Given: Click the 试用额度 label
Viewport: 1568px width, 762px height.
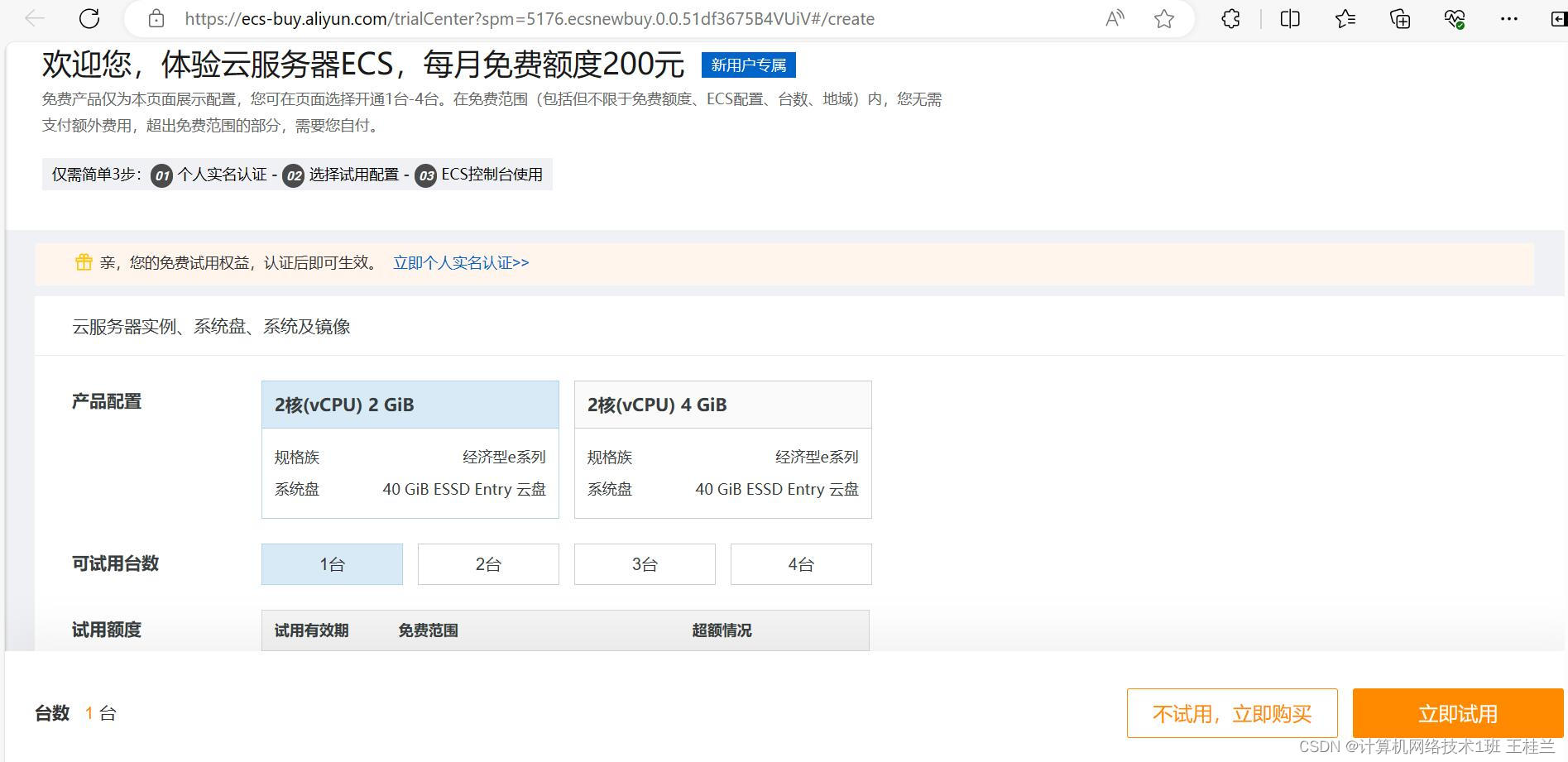Looking at the screenshot, I should pyautogui.click(x=107, y=630).
